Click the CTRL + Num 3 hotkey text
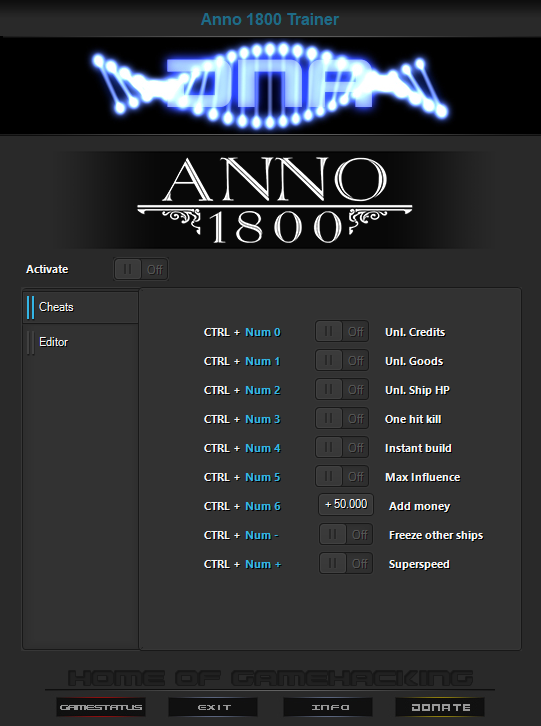This screenshot has width=541, height=726. pos(242,419)
